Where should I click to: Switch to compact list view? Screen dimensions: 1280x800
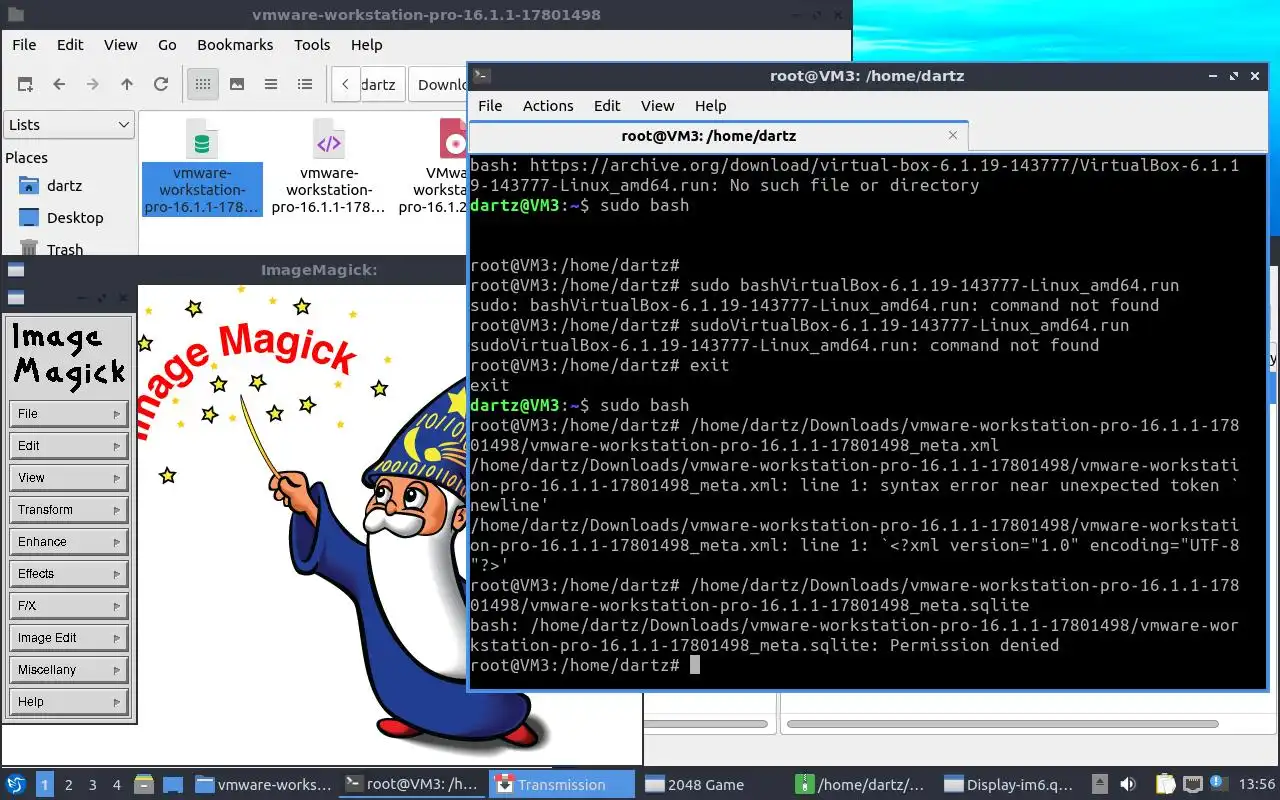pyautogui.click(x=271, y=85)
